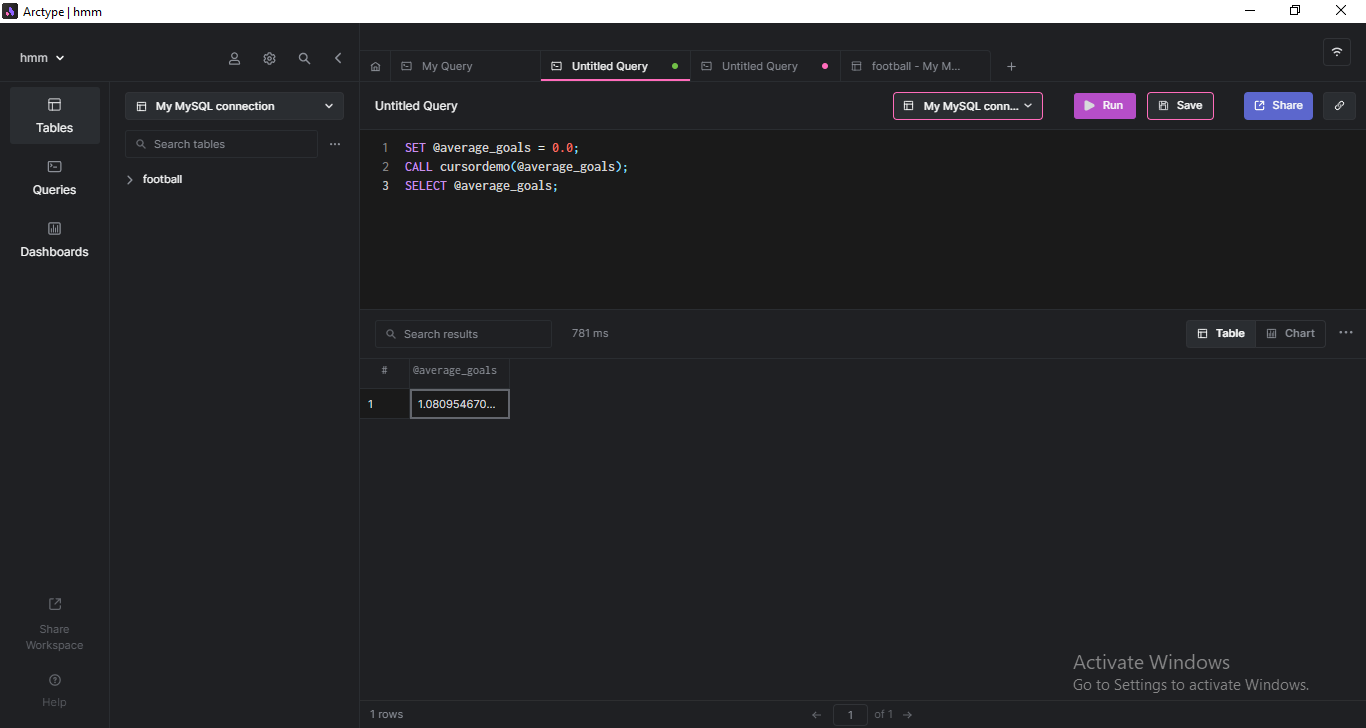This screenshot has height=728, width=1366.
Task: Open the hmm workspace dropdown
Action: (x=42, y=58)
